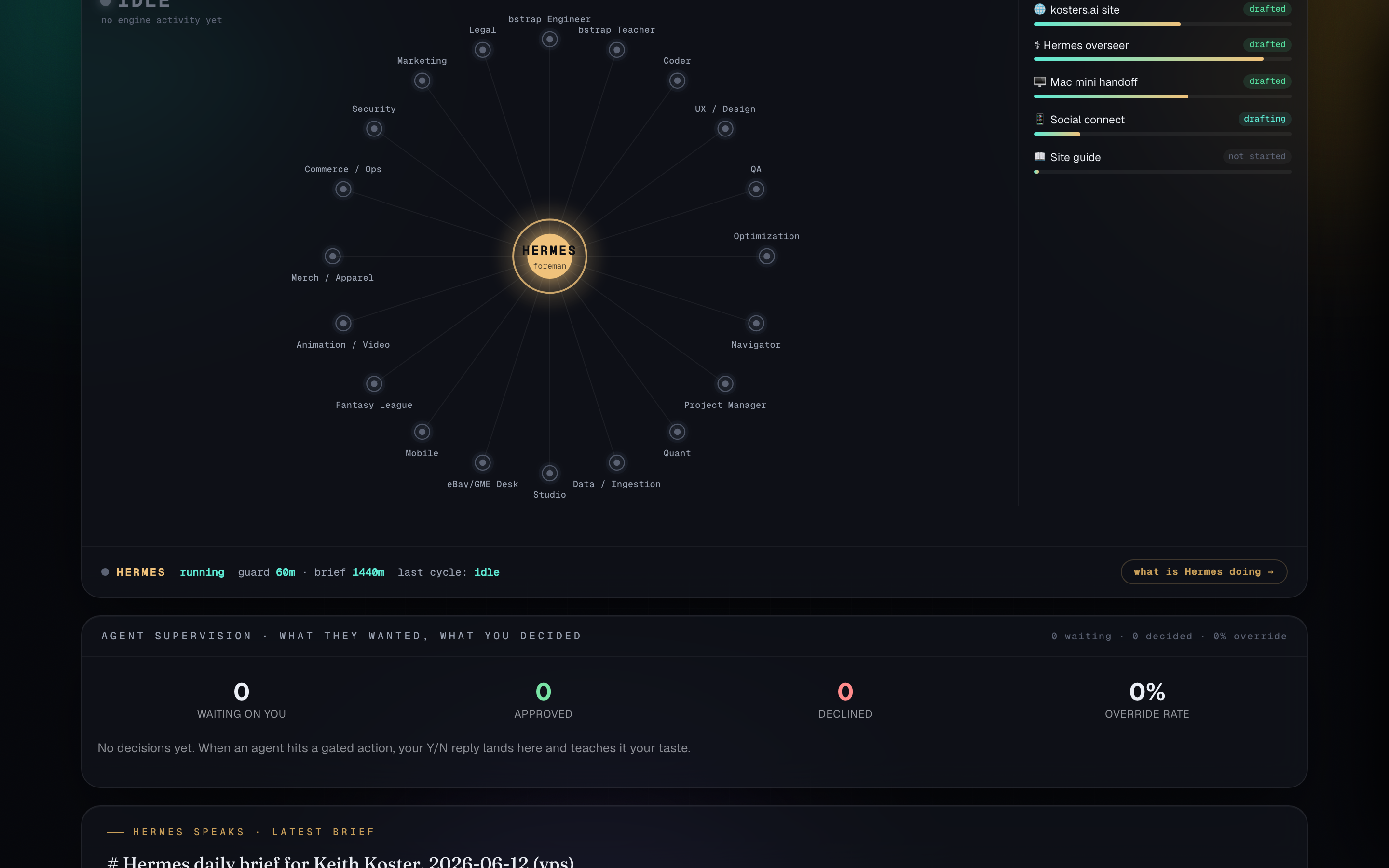Click the Site guide progress bar
Viewport: 1389px width, 868px height.
tap(1162, 172)
